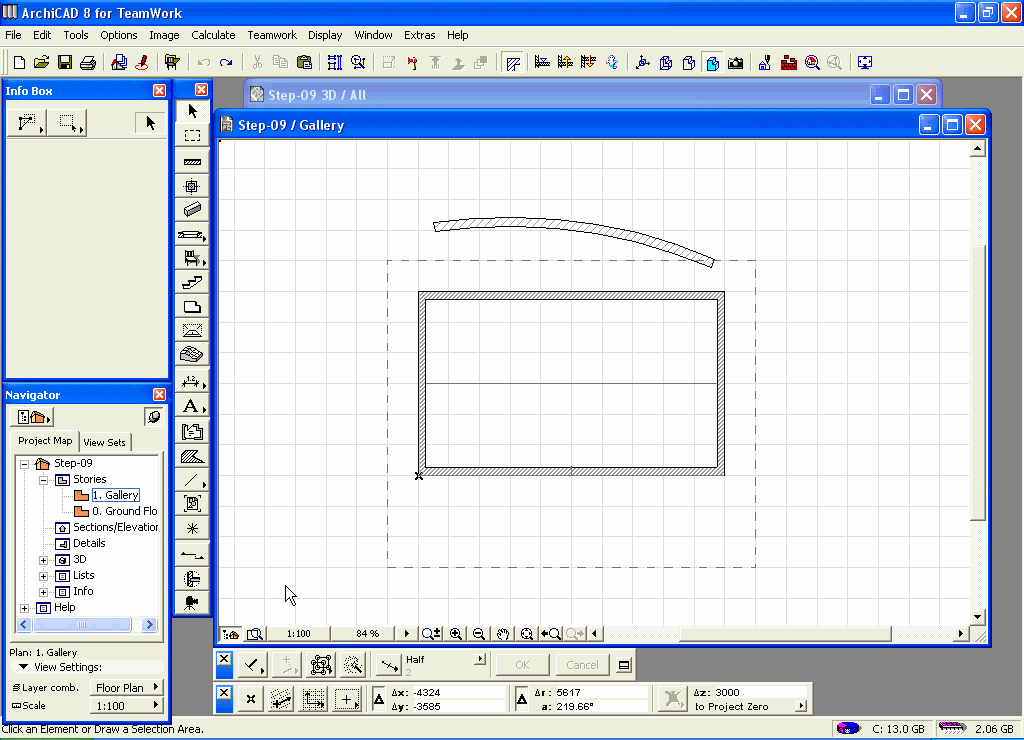
Task: Select the Marquee tool in the toolbox
Action: [193, 135]
